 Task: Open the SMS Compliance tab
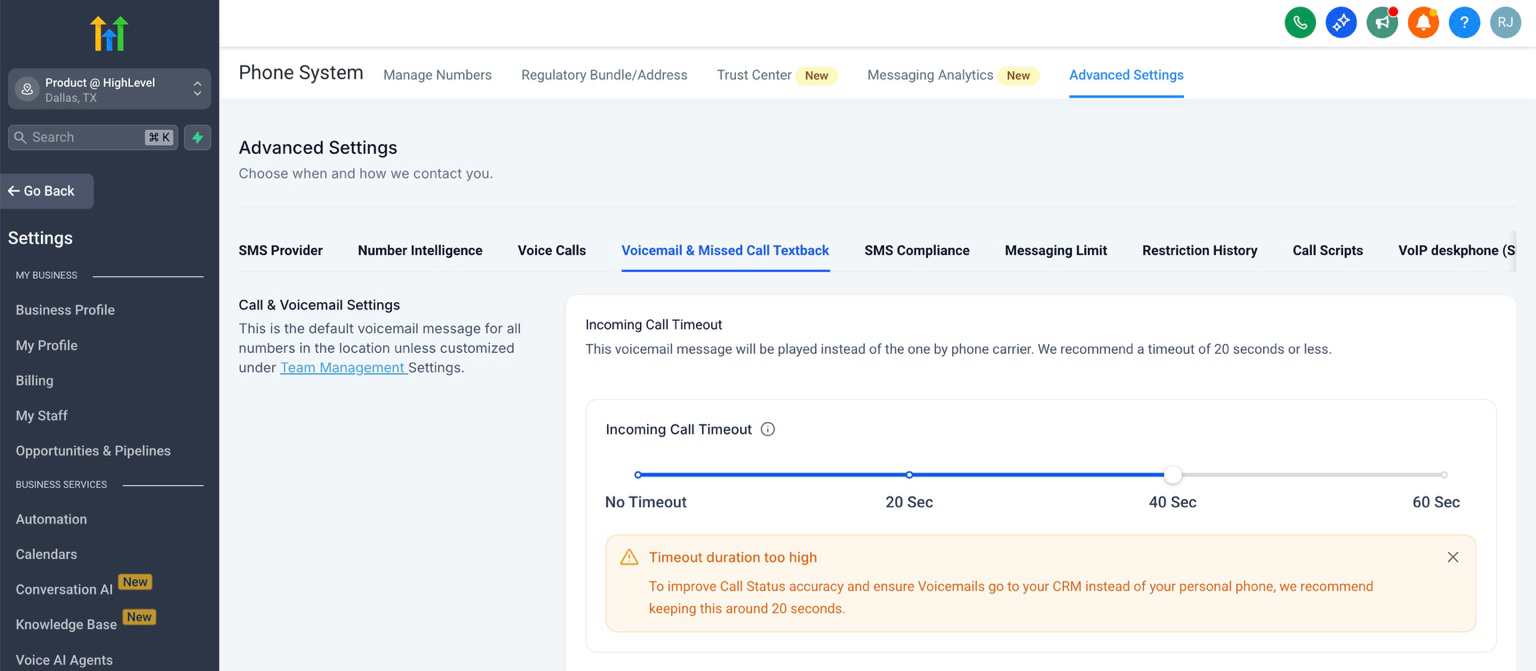[916, 250]
